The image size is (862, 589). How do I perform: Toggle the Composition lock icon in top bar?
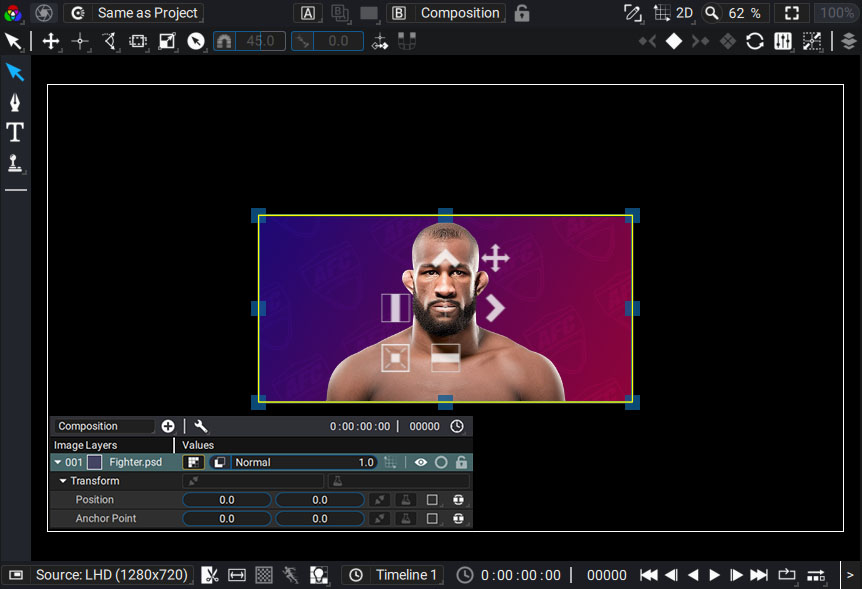coord(522,13)
